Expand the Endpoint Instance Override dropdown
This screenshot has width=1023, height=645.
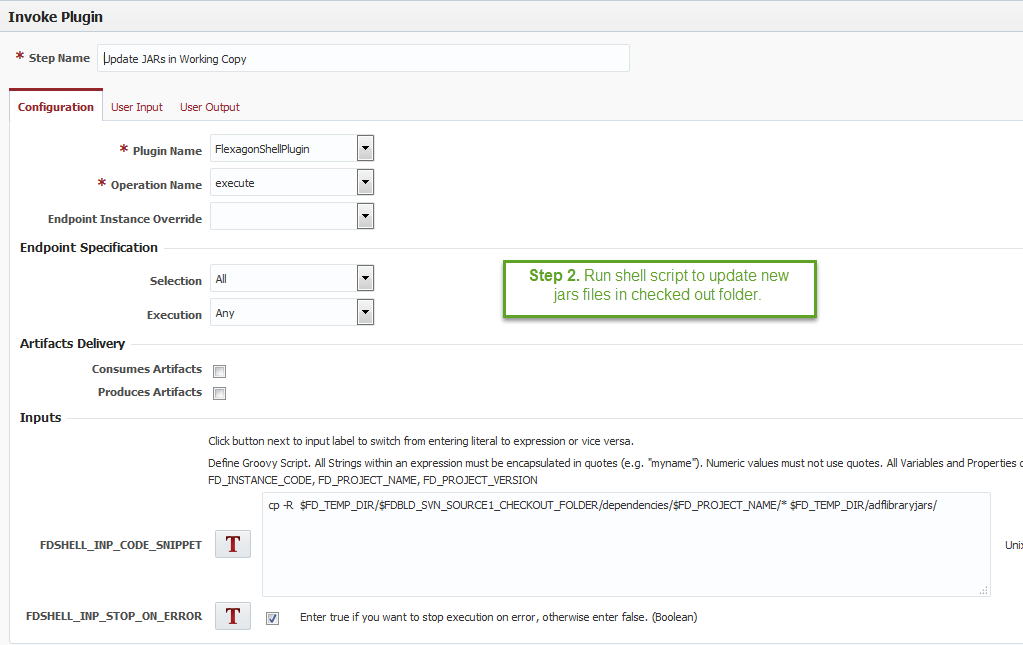click(x=365, y=216)
